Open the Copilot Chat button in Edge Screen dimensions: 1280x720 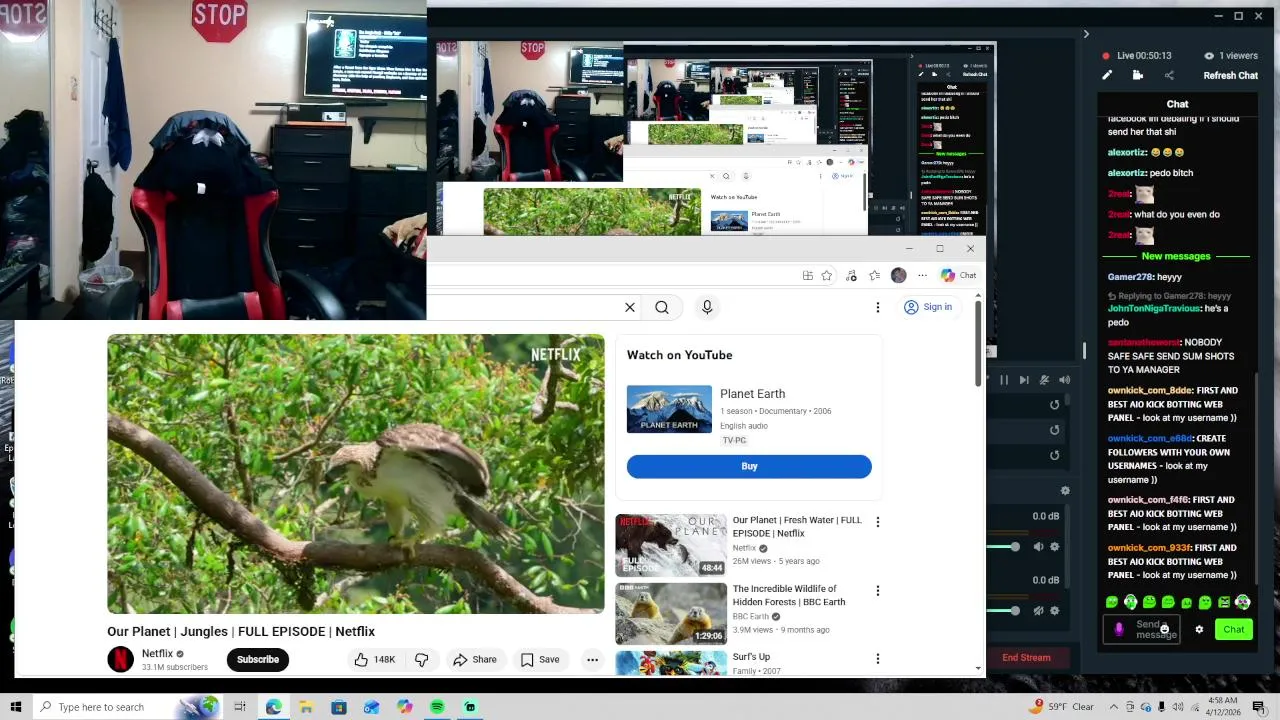[x=958, y=276]
